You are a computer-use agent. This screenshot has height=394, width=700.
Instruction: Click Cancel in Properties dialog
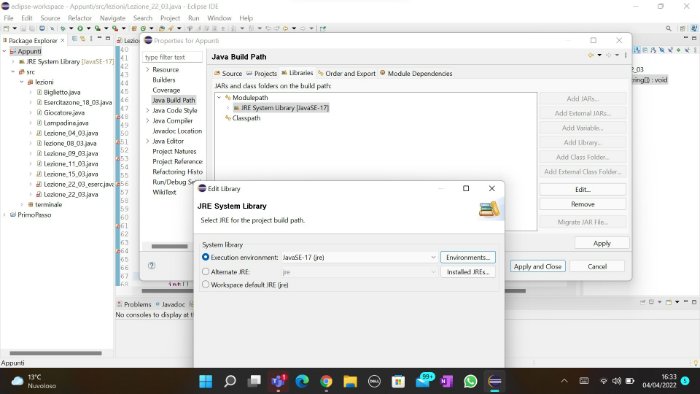[597, 266]
